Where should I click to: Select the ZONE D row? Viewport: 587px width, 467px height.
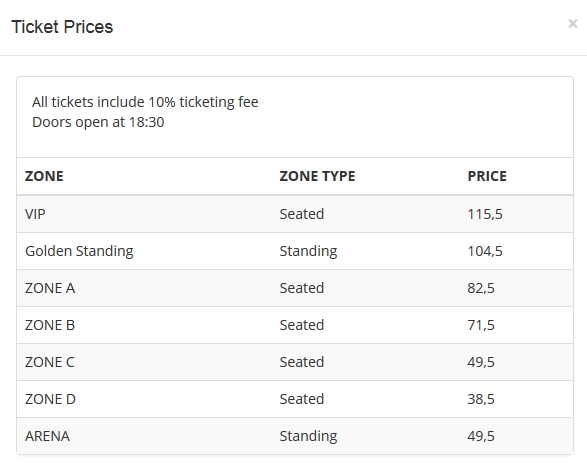click(x=295, y=399)
